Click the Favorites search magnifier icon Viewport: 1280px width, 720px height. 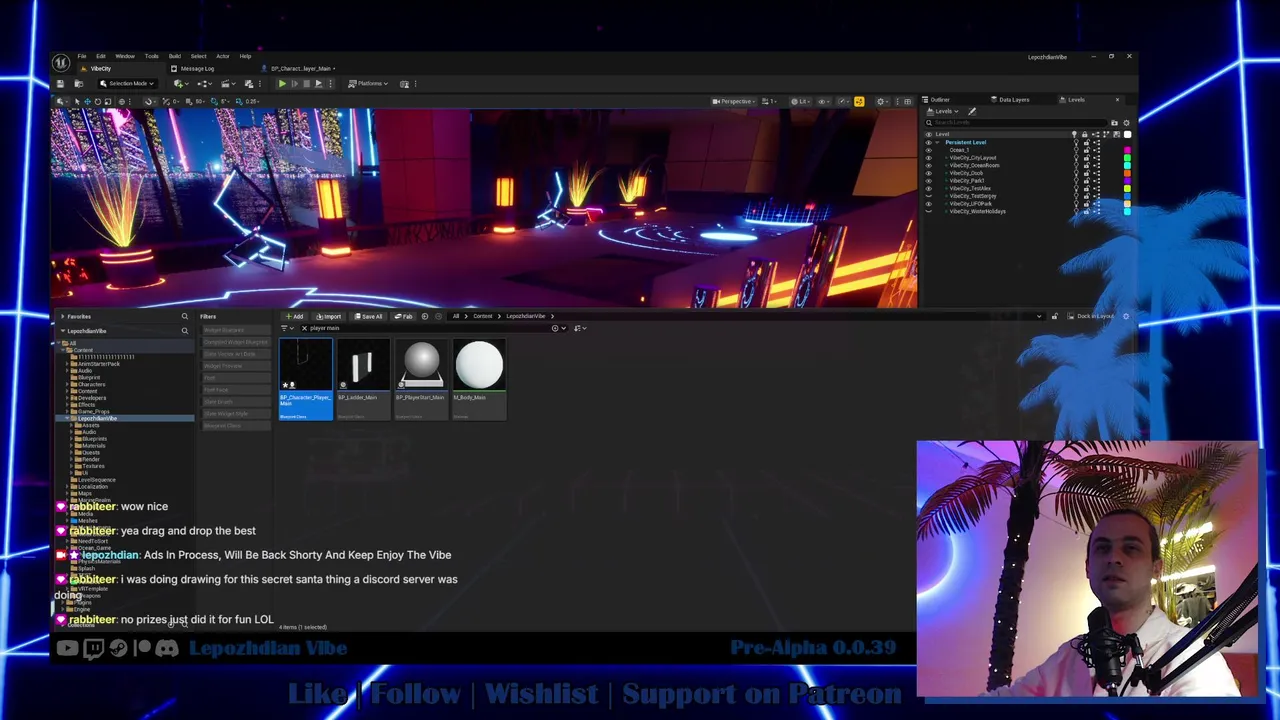(x=185, y=316)
